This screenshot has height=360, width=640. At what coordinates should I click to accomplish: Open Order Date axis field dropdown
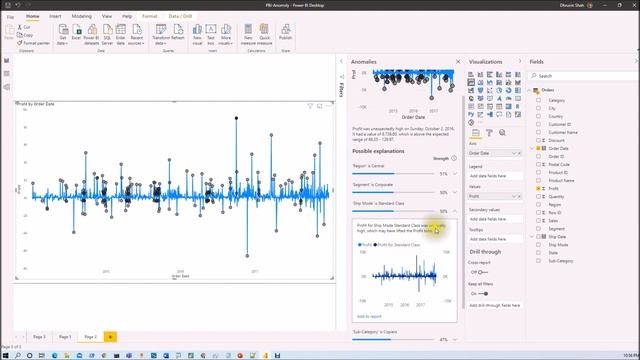pos(514,153)
